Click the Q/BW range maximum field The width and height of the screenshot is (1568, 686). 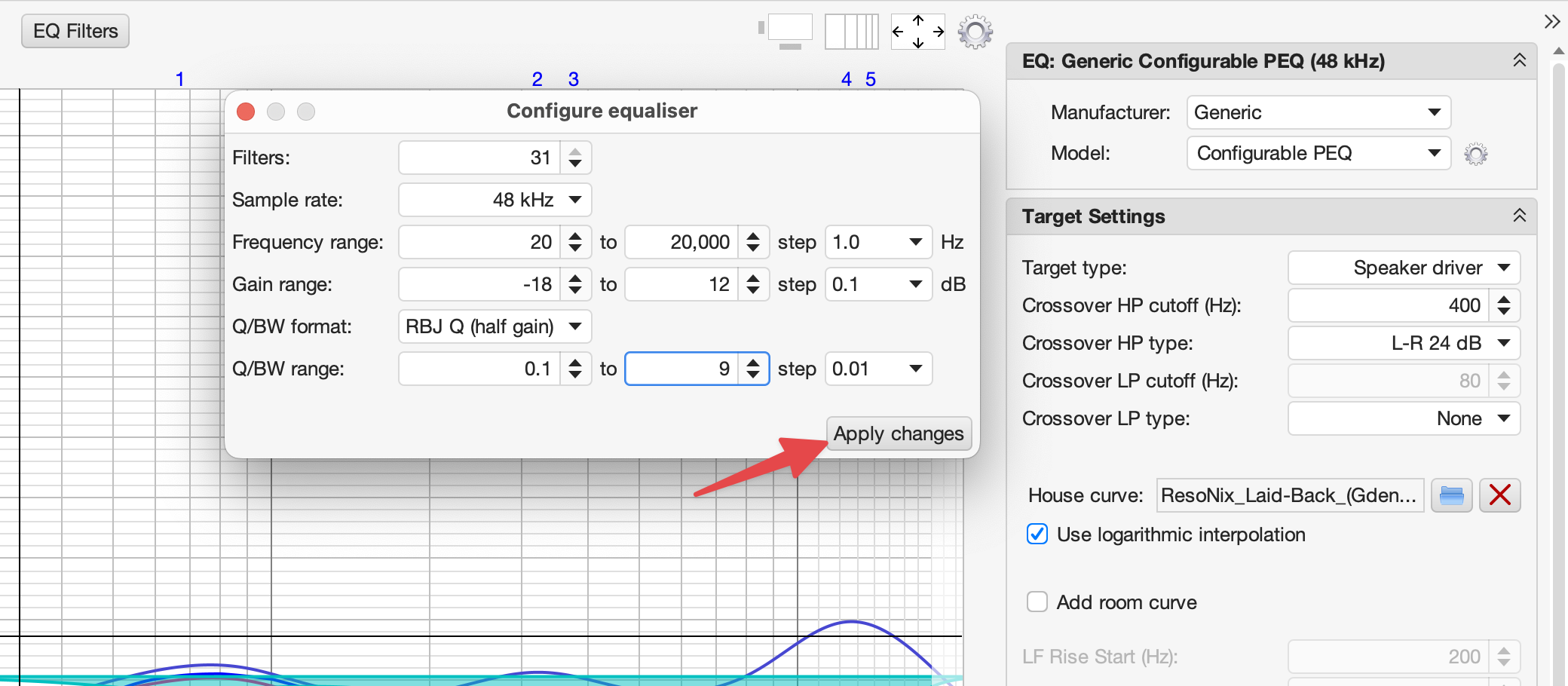681,369
